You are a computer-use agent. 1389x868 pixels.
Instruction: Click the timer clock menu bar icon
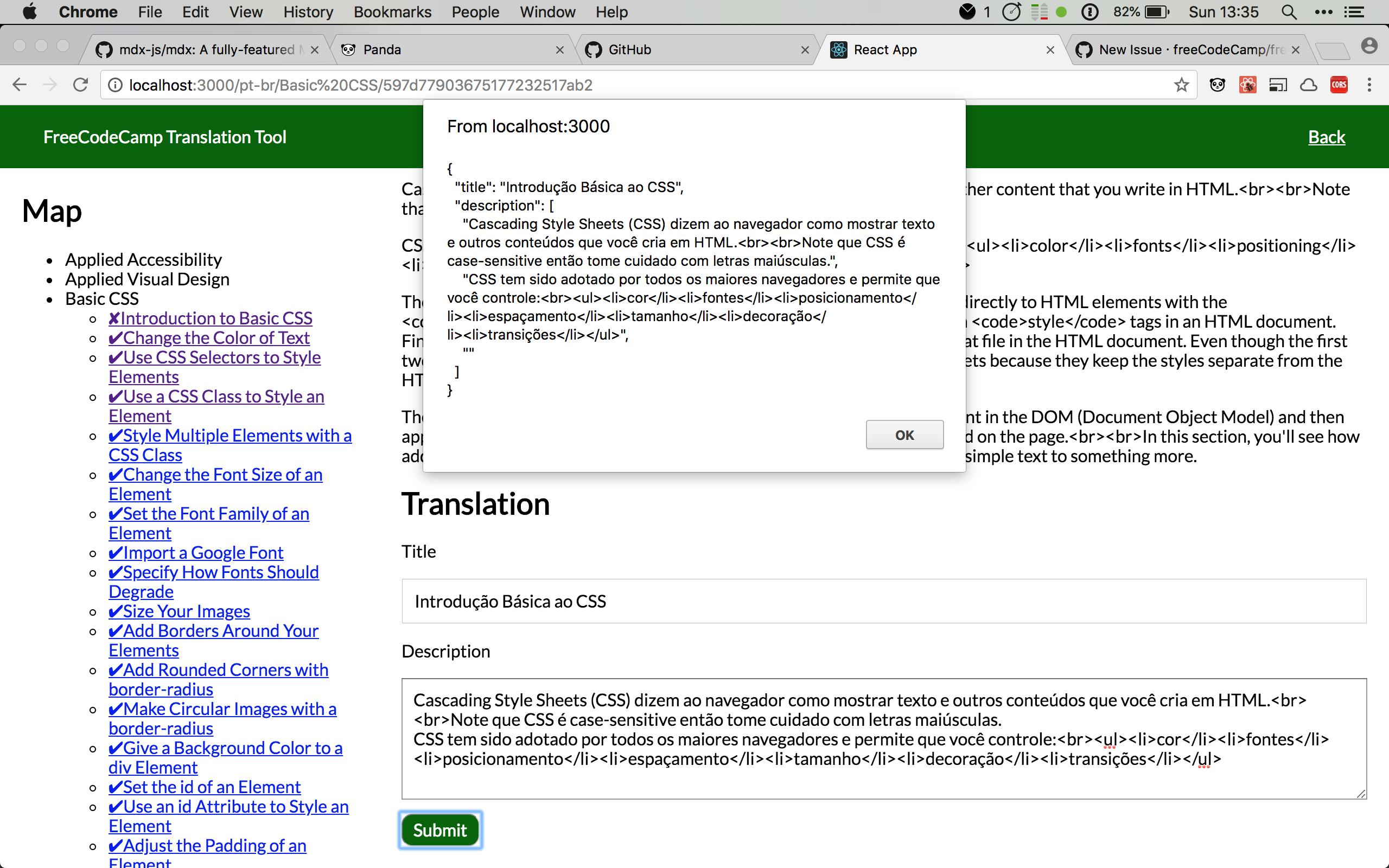pyautogui.click(x=1011, y=11)
